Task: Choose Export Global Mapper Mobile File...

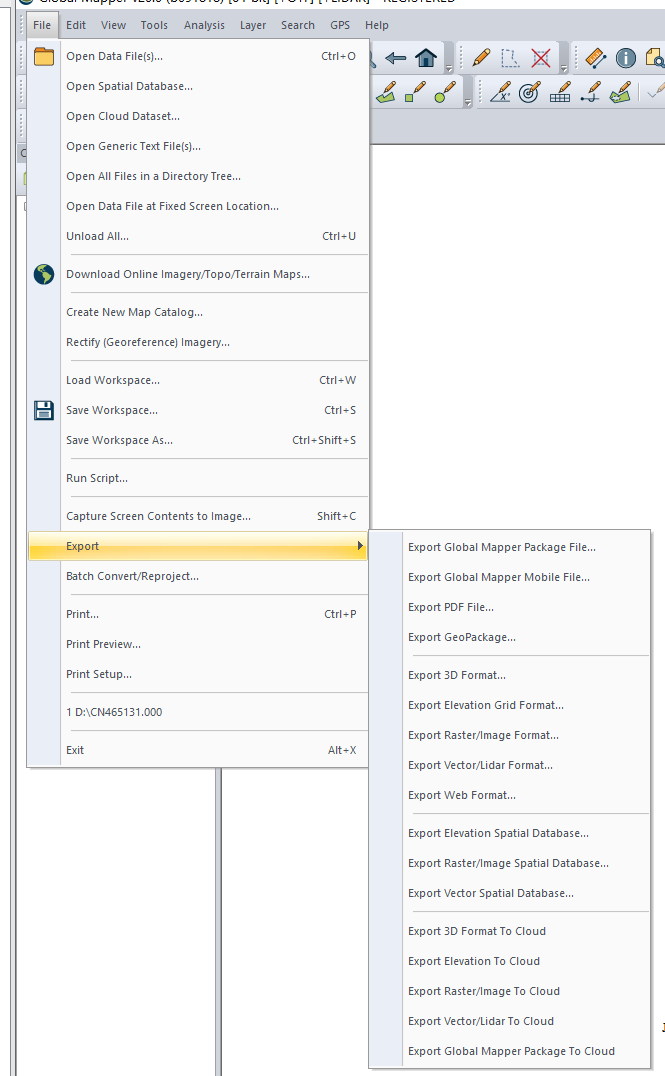Action: [510, 577]
